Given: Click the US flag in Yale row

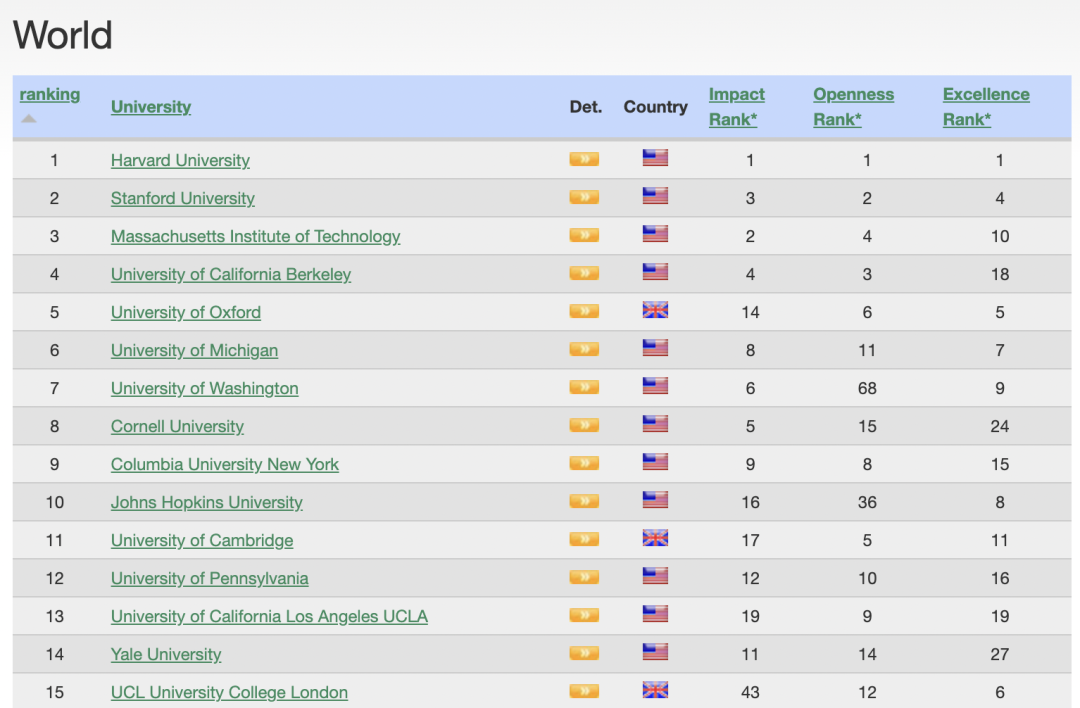Looking at the screenshot, I should tap(655, 652).
